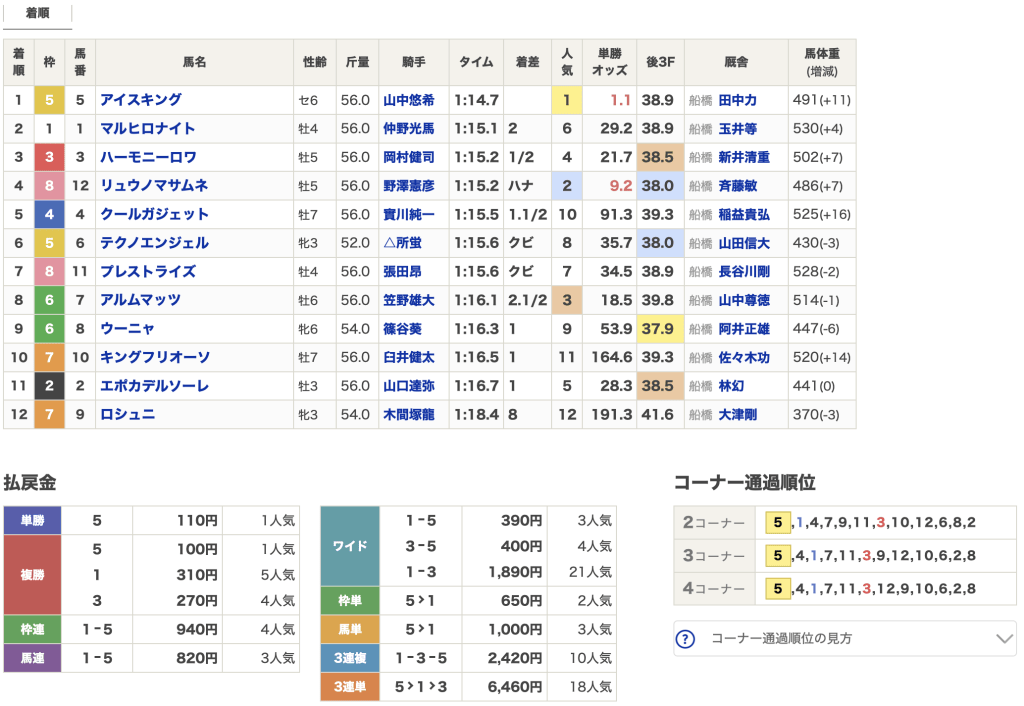This screenshot has width=1024, height=706.
Task: Click the 後3F column header
Action: pyautogui.click(x=660, y=62)
